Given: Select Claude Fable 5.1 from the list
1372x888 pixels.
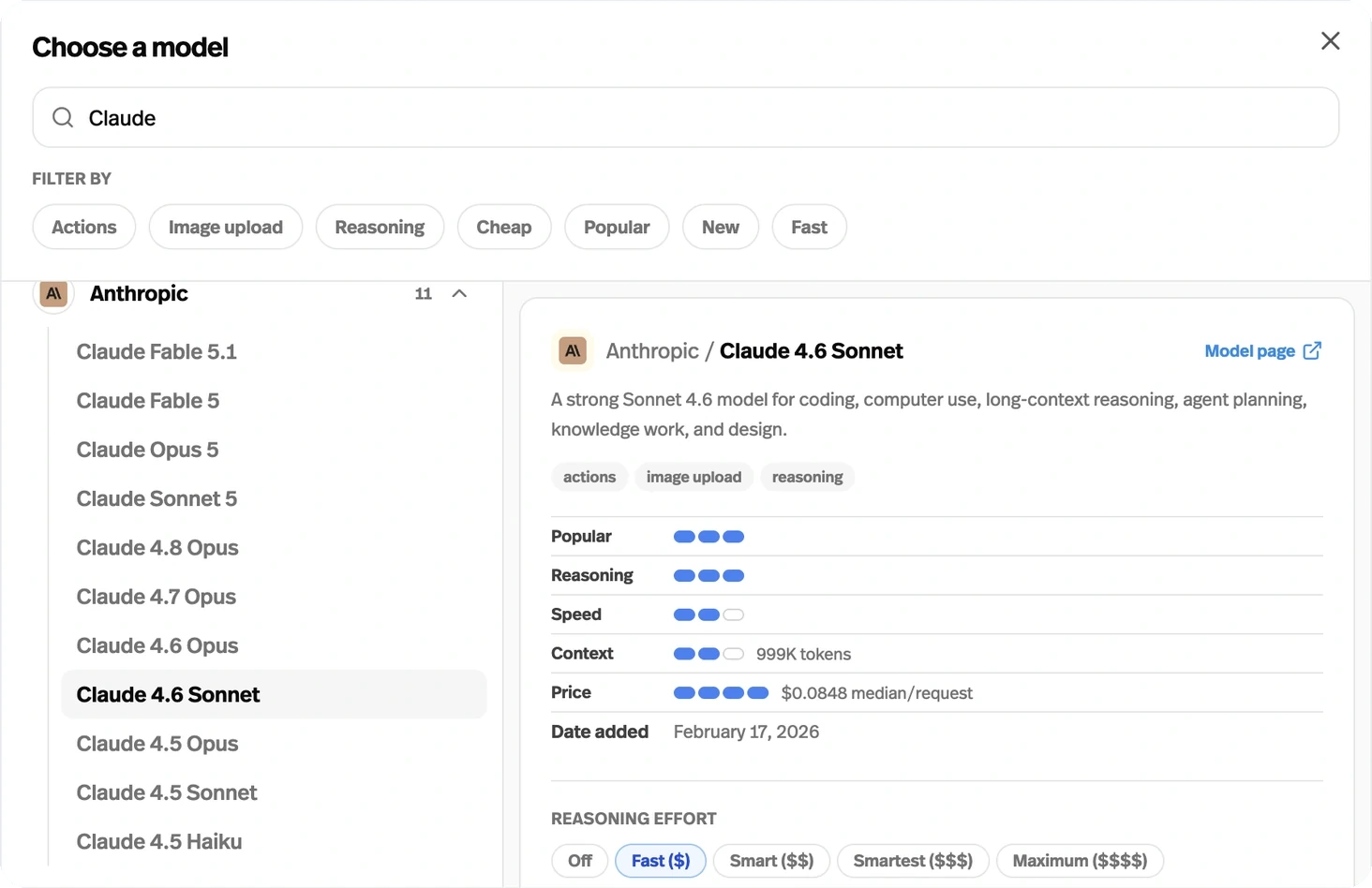Looking at the screenshot, I should coord(274,351).
